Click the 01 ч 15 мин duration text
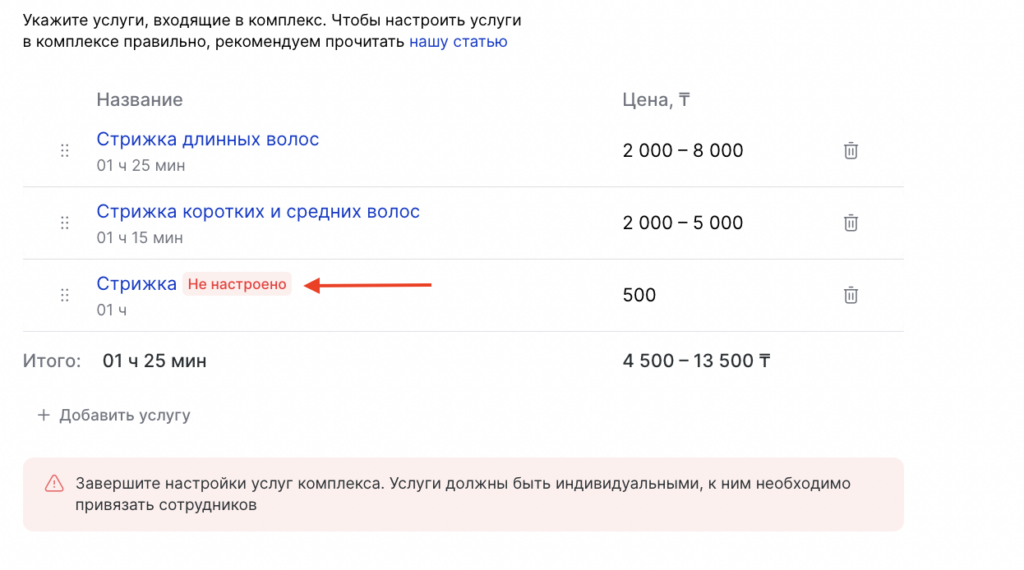 tap(140, 238)
